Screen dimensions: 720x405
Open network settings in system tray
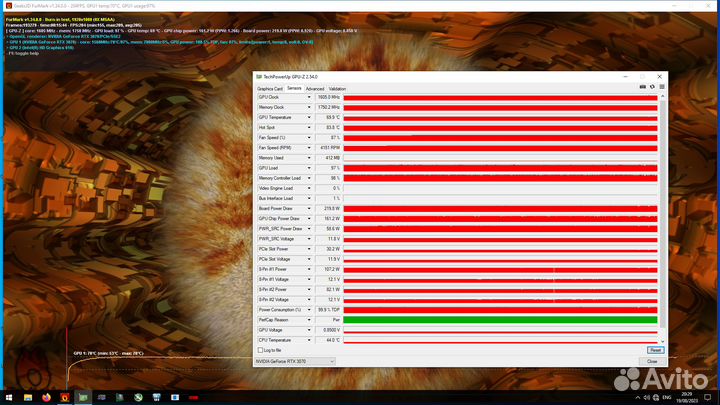tap(656, 398)
